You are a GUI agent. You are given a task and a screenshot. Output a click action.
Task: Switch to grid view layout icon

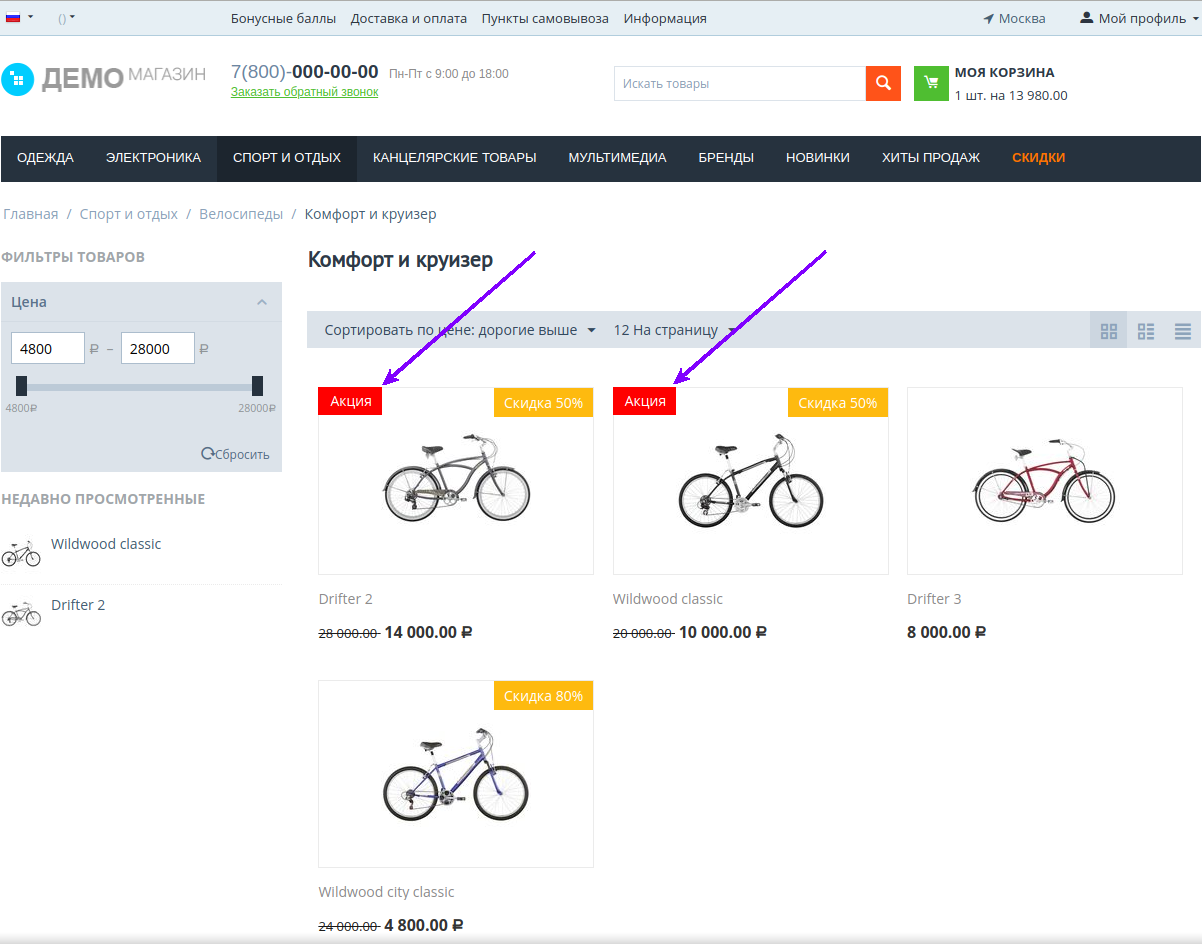1108,331
